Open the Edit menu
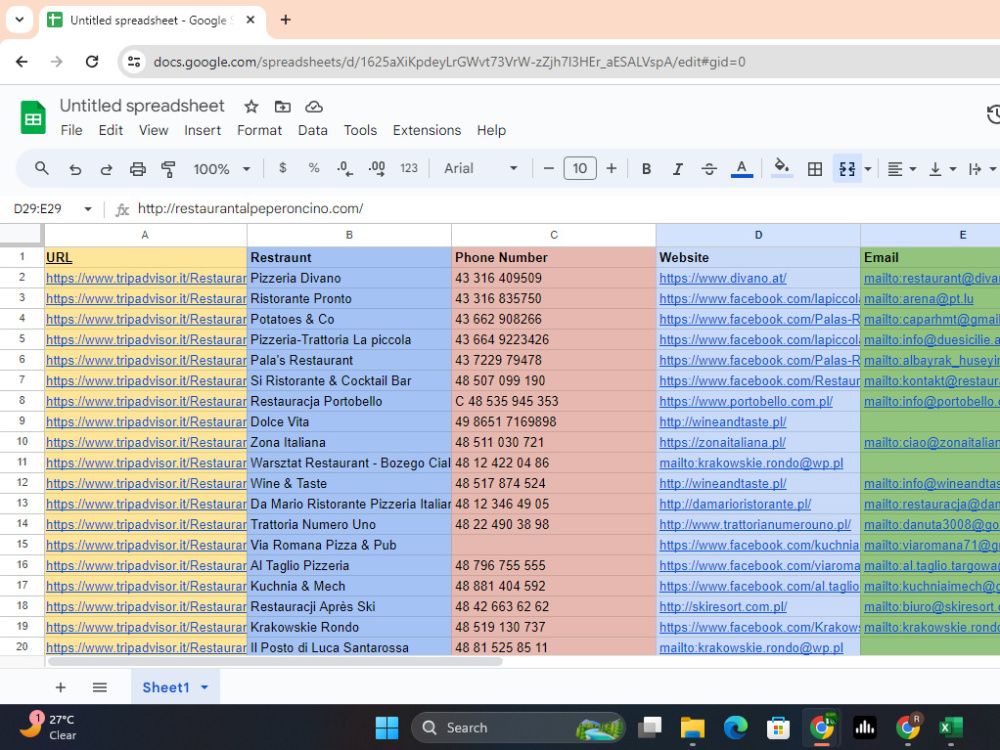 tap(110, 130)
